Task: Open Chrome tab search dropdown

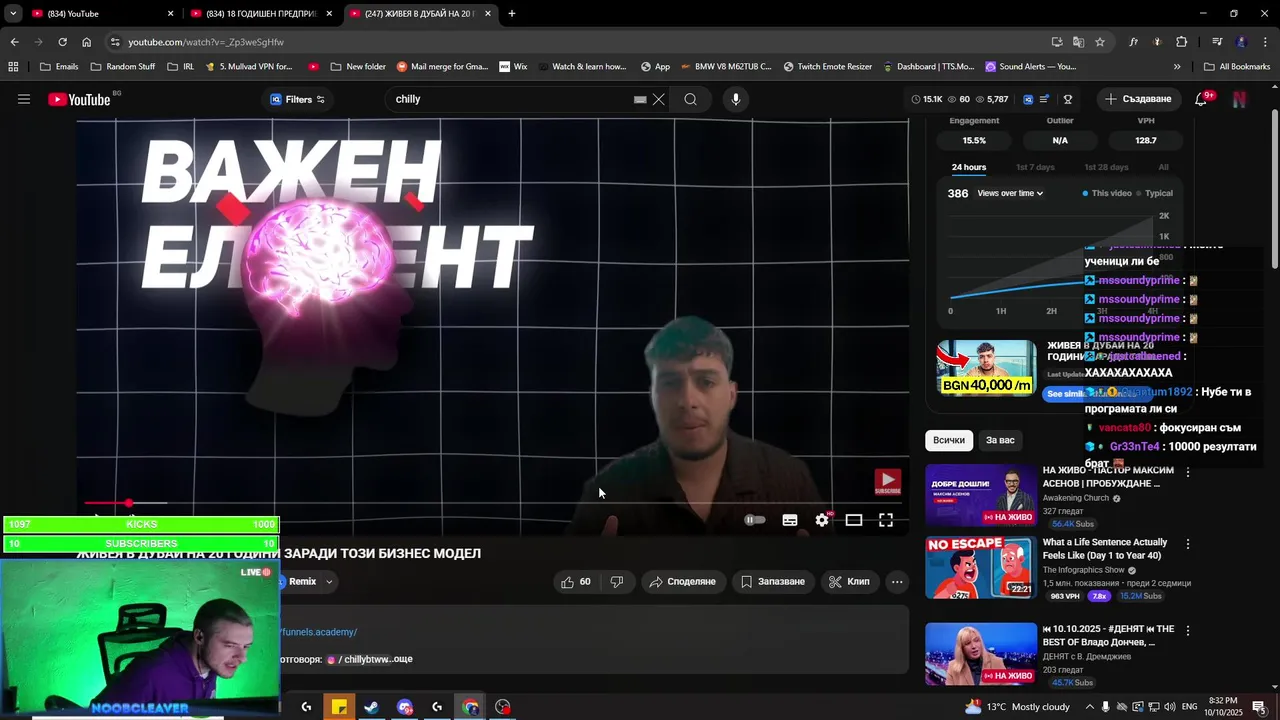Action: [13, 14]
